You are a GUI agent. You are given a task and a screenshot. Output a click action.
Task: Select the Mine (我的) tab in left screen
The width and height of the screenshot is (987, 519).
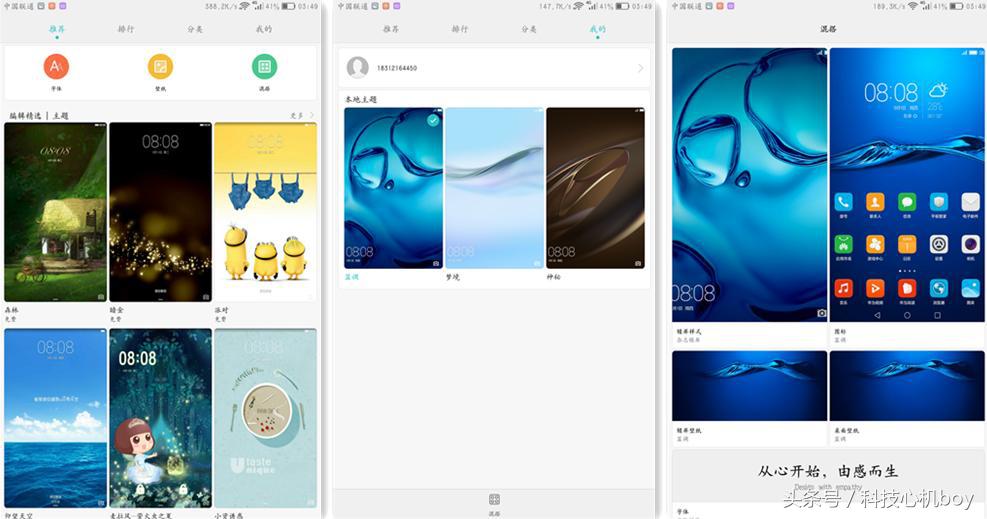[264, 29]
